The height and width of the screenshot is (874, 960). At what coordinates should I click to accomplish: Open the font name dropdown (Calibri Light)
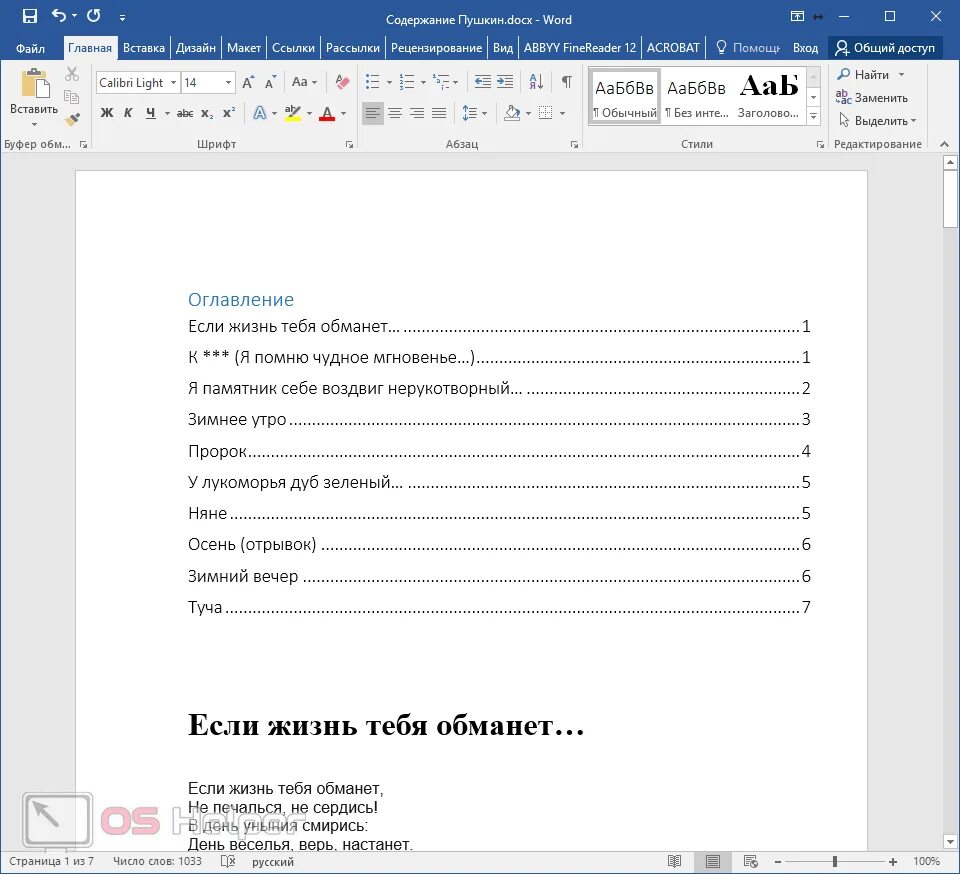[174, 83]
